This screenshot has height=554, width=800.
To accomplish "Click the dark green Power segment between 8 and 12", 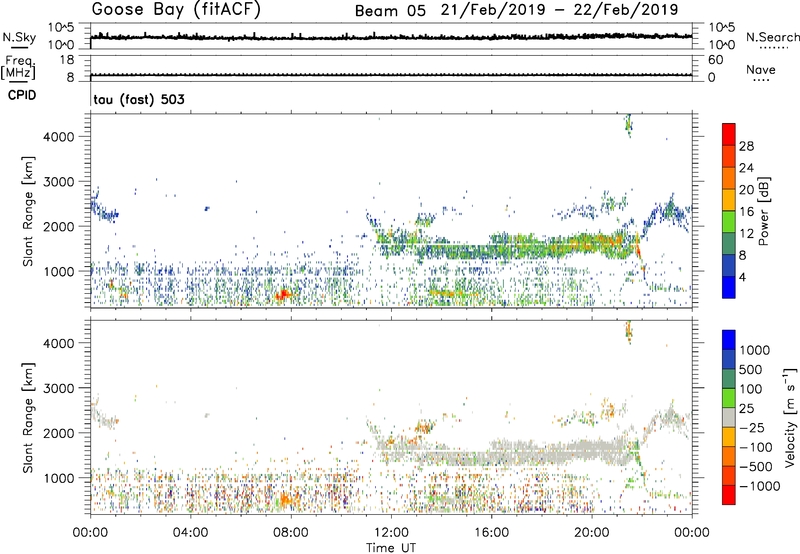I will [x=729, y=244].
